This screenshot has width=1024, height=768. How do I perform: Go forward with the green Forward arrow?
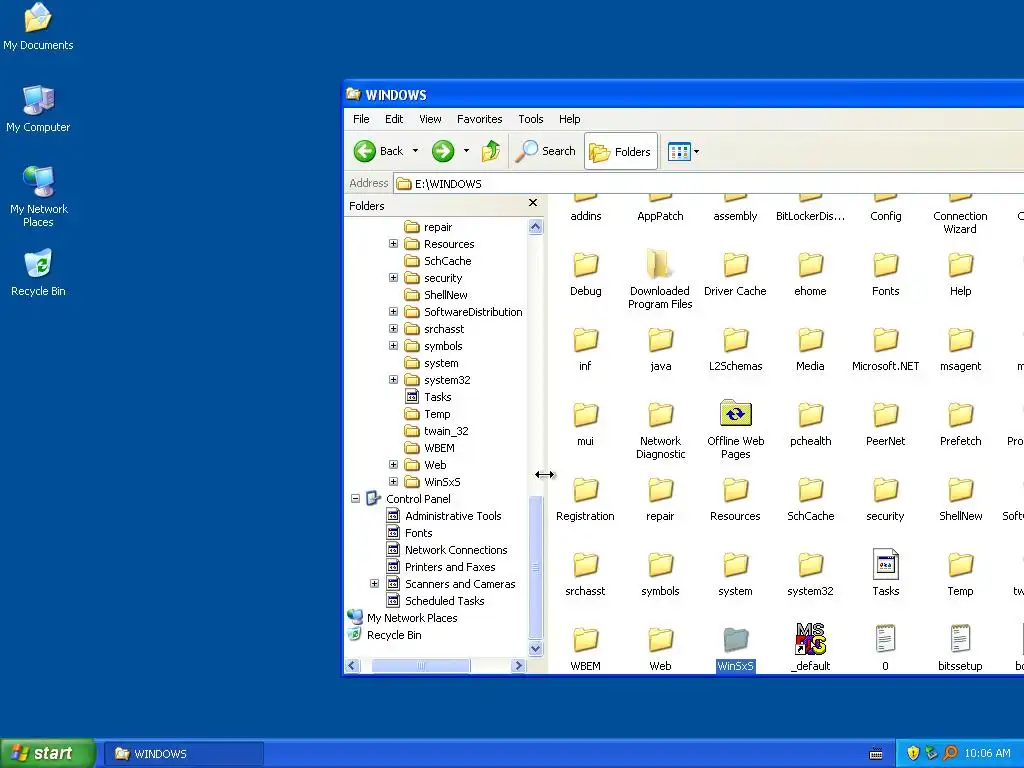coord(443,152)
